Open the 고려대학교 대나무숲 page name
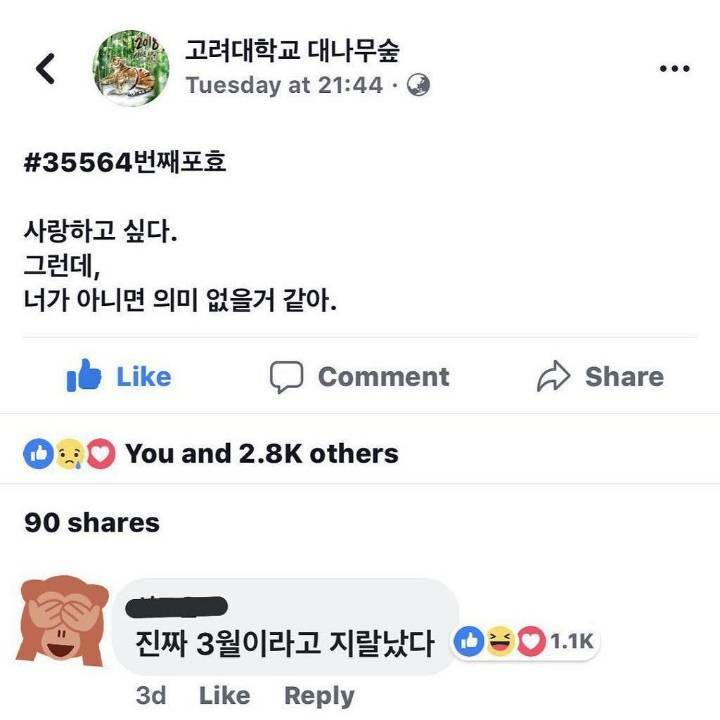This screenshot has height=720, width=720. [292, 50]
